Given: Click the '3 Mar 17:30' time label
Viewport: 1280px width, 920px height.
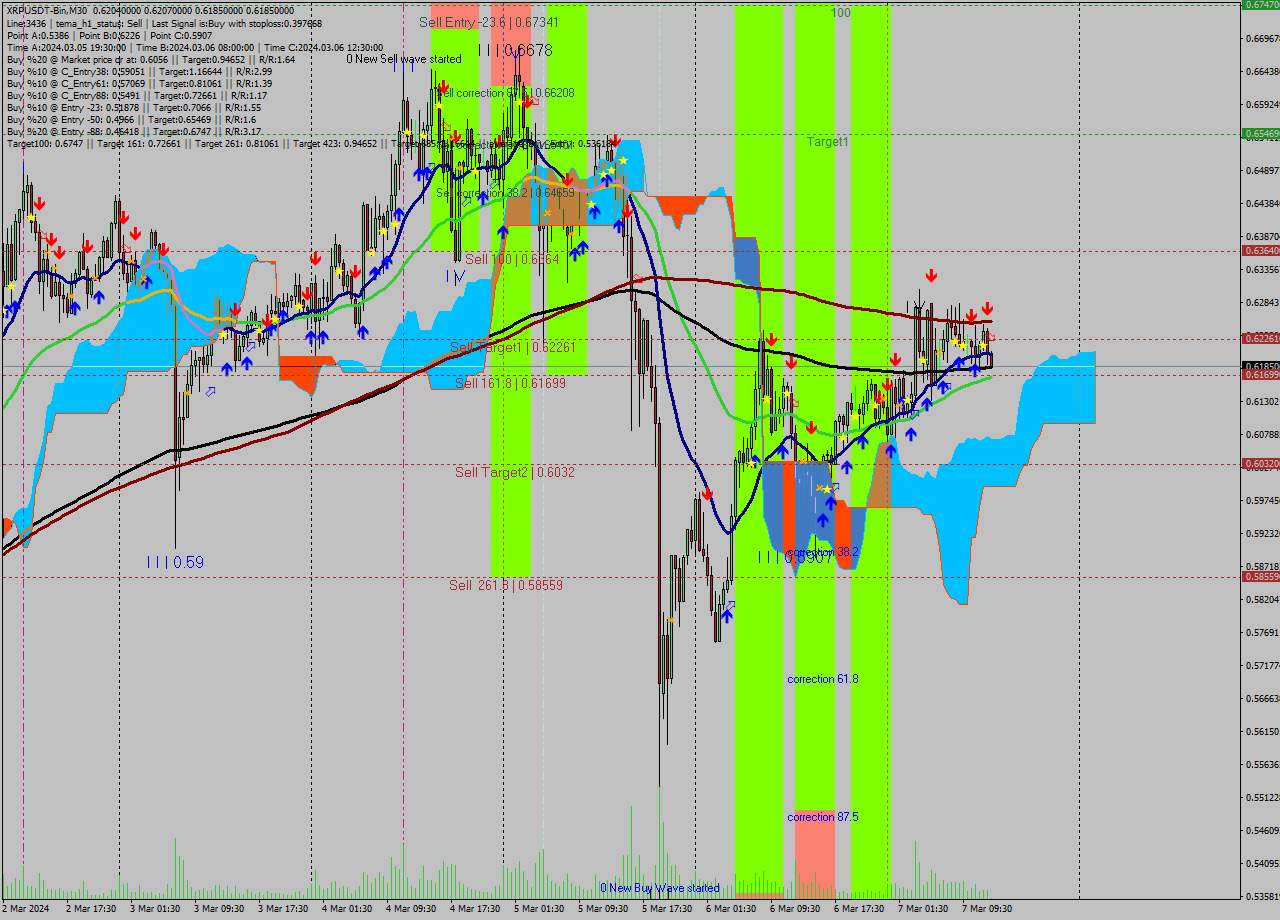Looking at the screenshot, I should click(281, 909).
